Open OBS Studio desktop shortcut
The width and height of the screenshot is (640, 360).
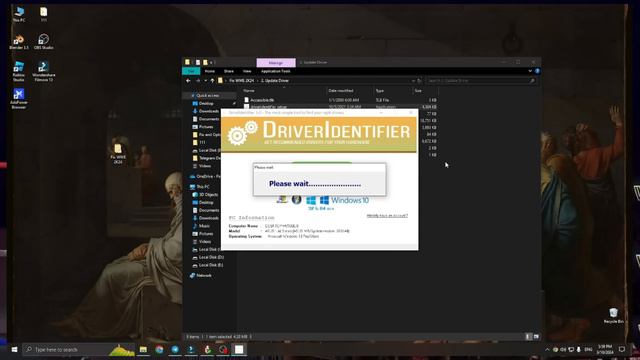pyautogui.click(x=43, y=42)
